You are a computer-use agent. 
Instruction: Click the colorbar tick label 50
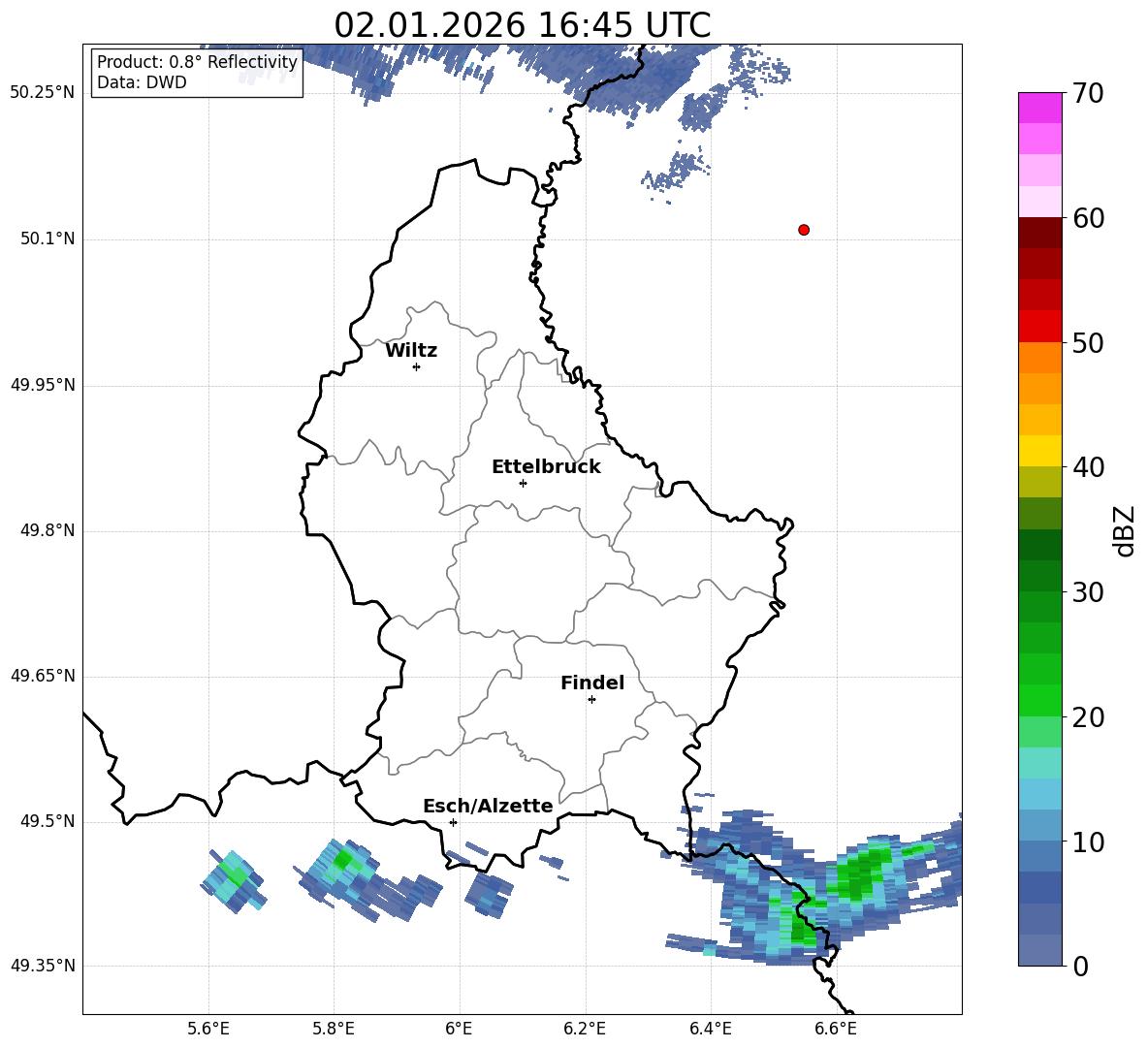[1088, 343]
